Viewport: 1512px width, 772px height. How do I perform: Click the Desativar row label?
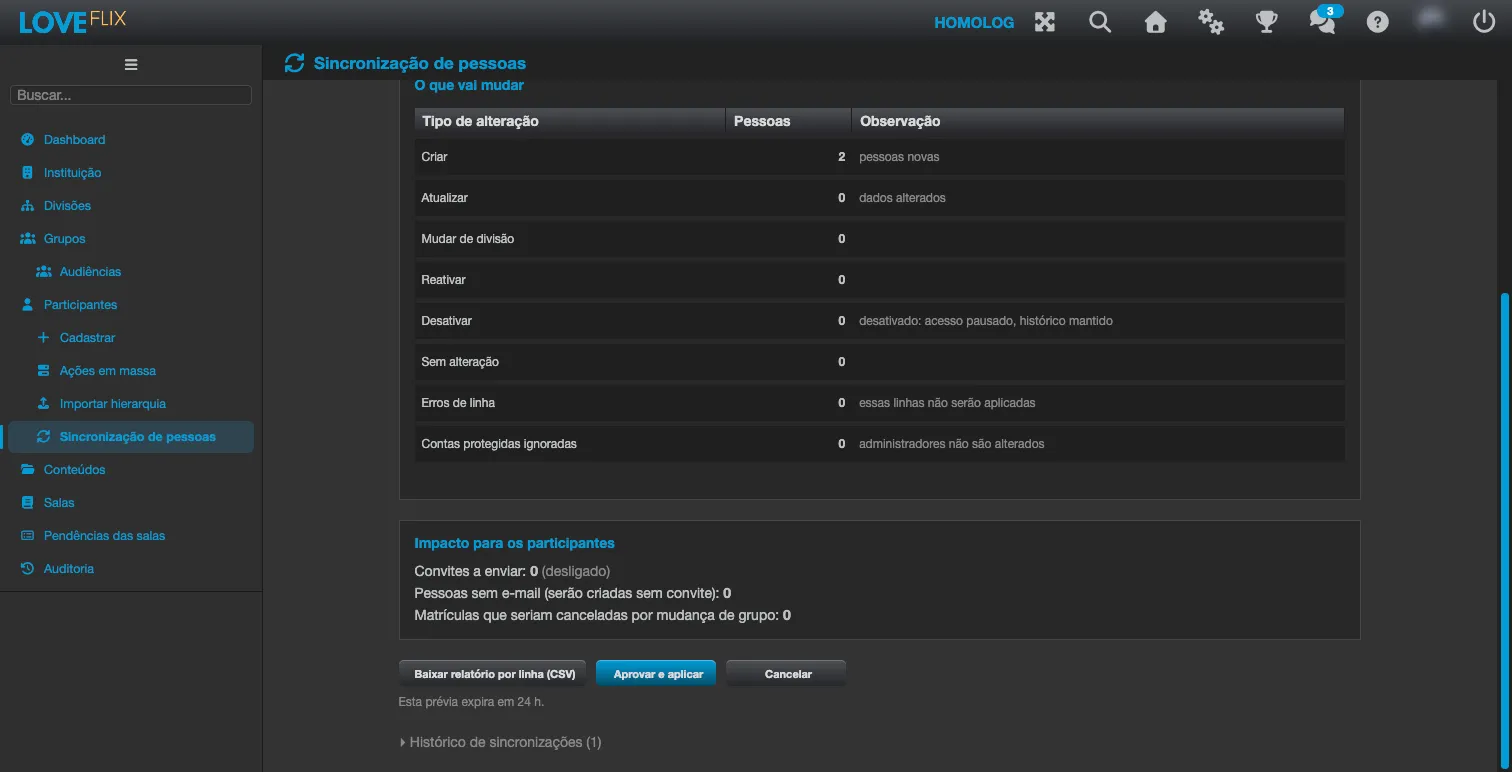(x=446, y=321)
